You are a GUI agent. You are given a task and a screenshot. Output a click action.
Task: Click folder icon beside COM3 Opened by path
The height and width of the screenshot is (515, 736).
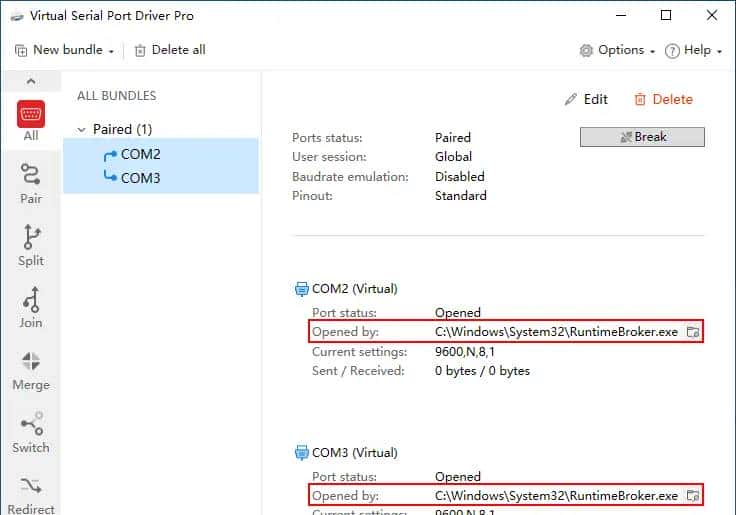pos(692,496)
